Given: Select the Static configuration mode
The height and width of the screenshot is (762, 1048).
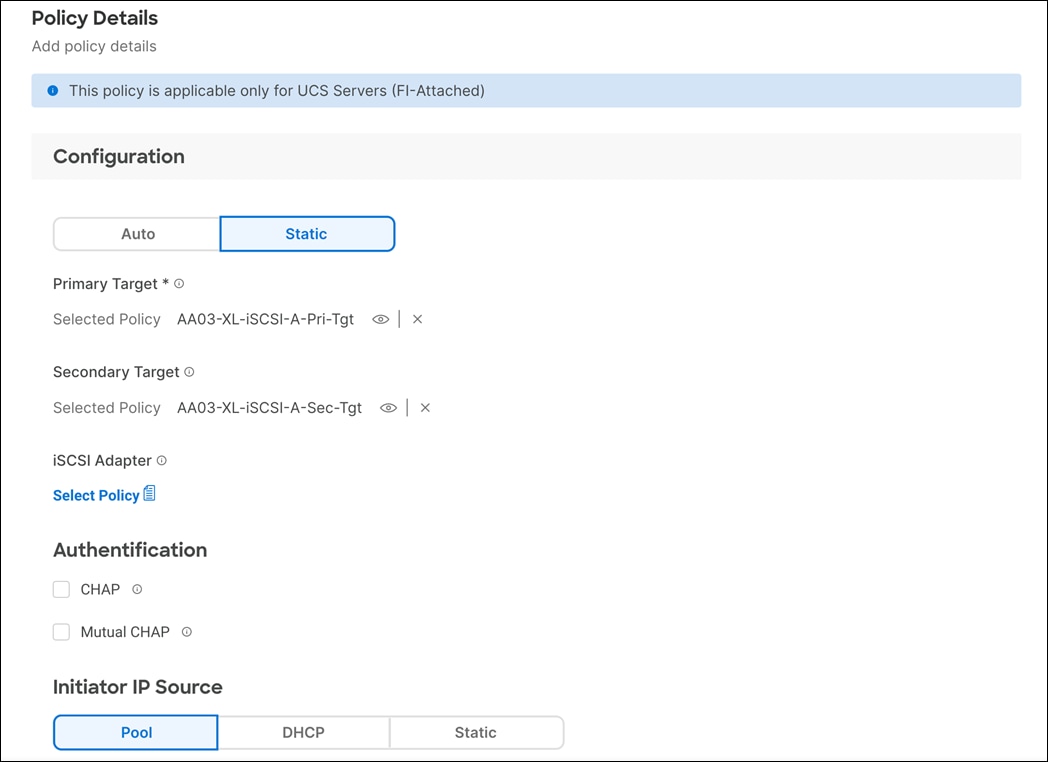Looking at the screenshot, I should tap(306, 233).
